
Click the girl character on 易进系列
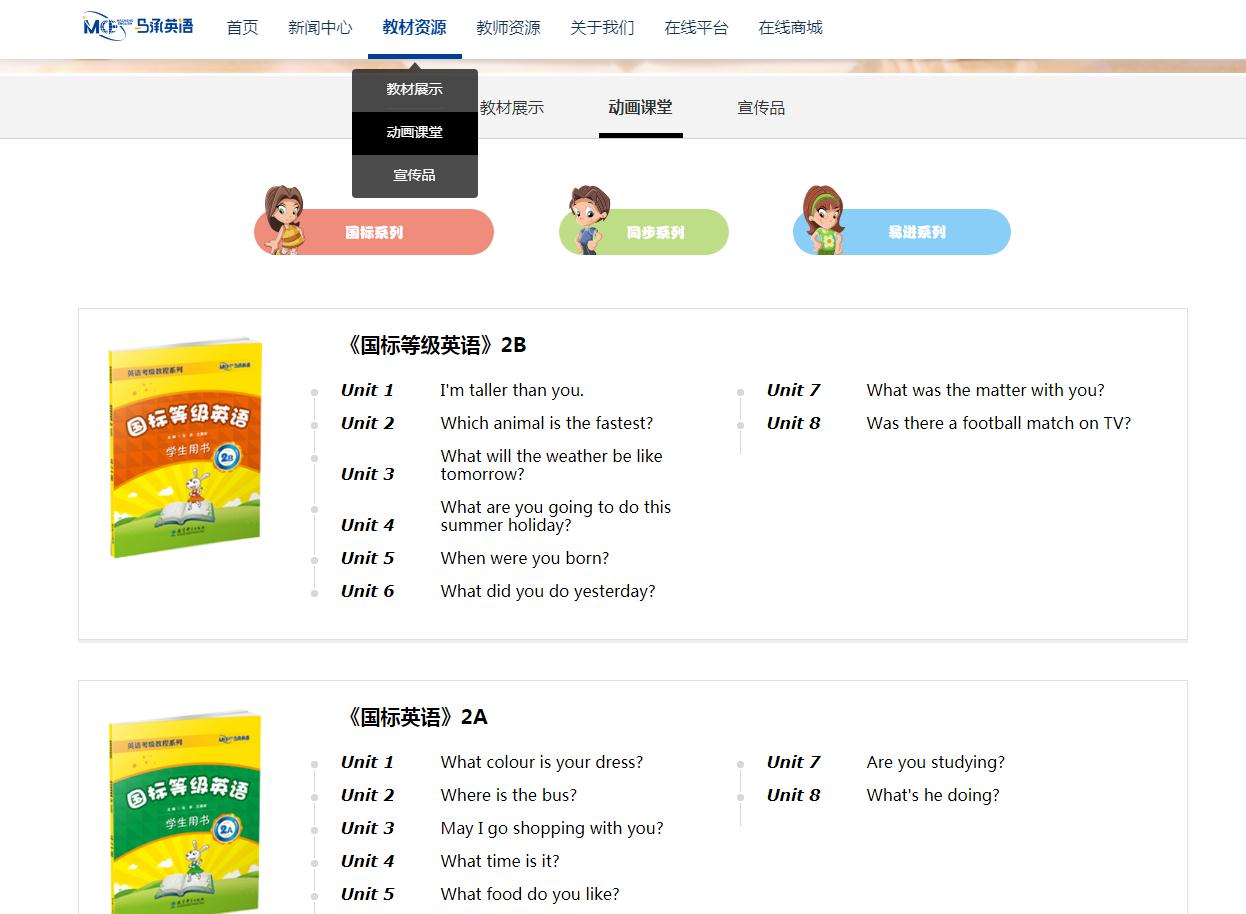824,219
